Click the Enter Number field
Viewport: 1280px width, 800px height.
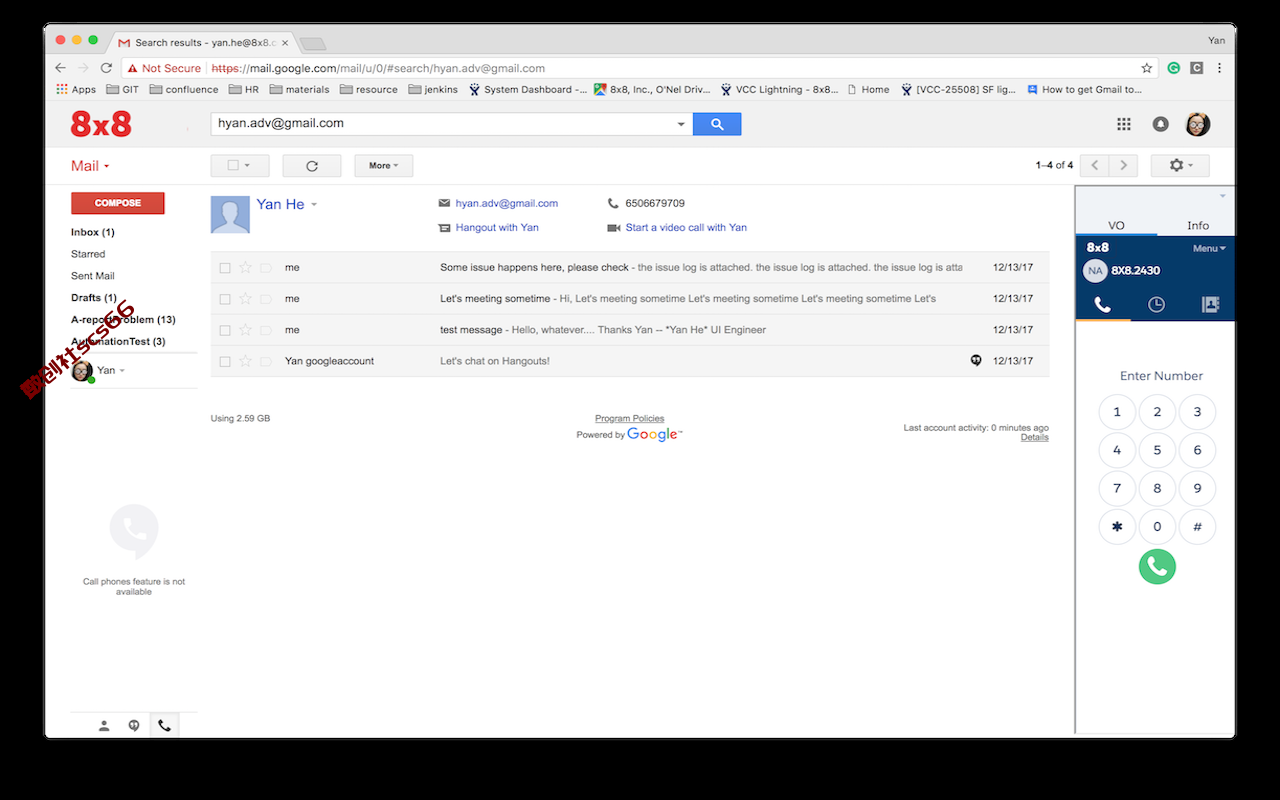(1161, 376)
